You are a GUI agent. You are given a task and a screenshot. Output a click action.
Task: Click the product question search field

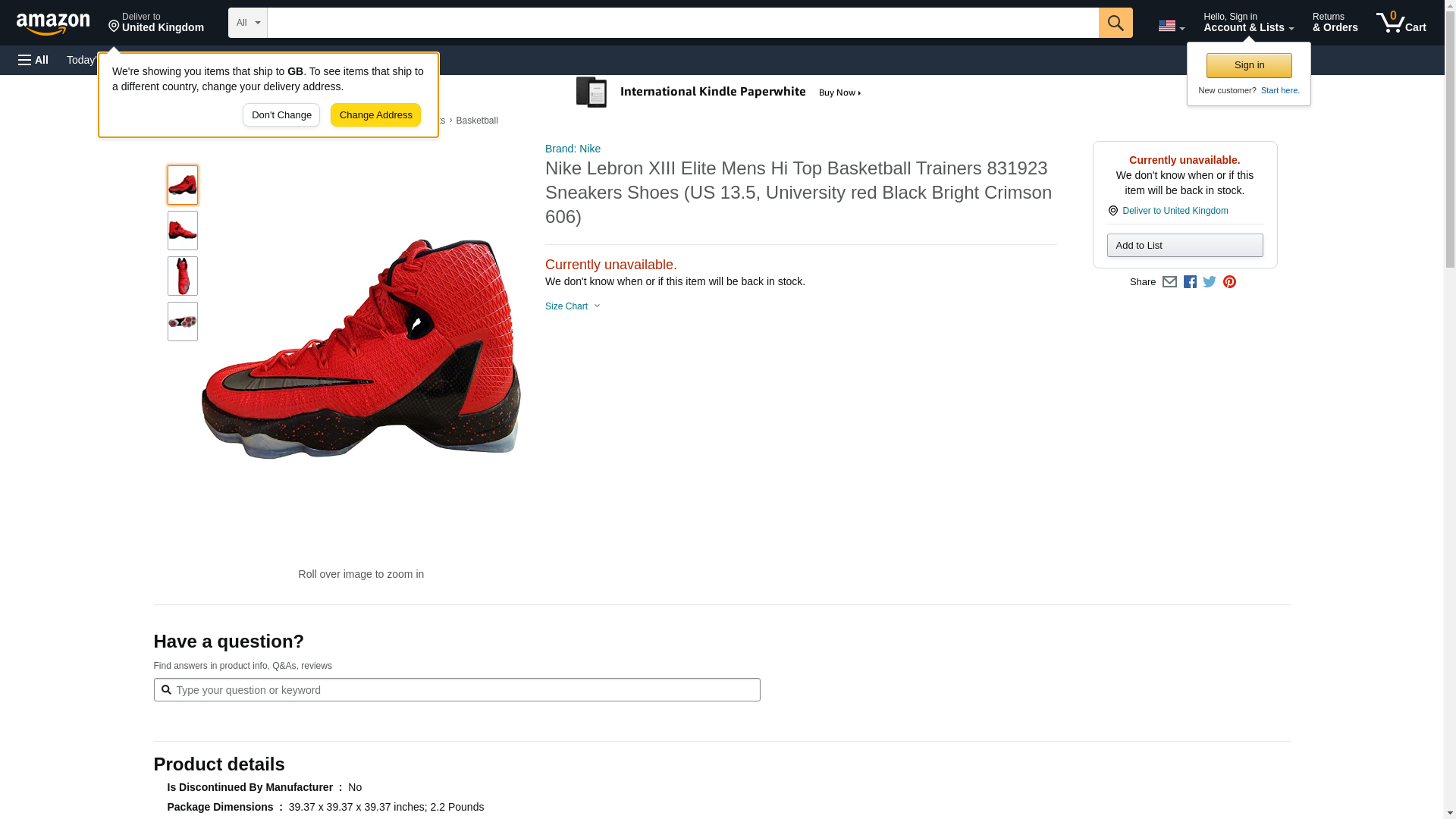tap(463, 690)
